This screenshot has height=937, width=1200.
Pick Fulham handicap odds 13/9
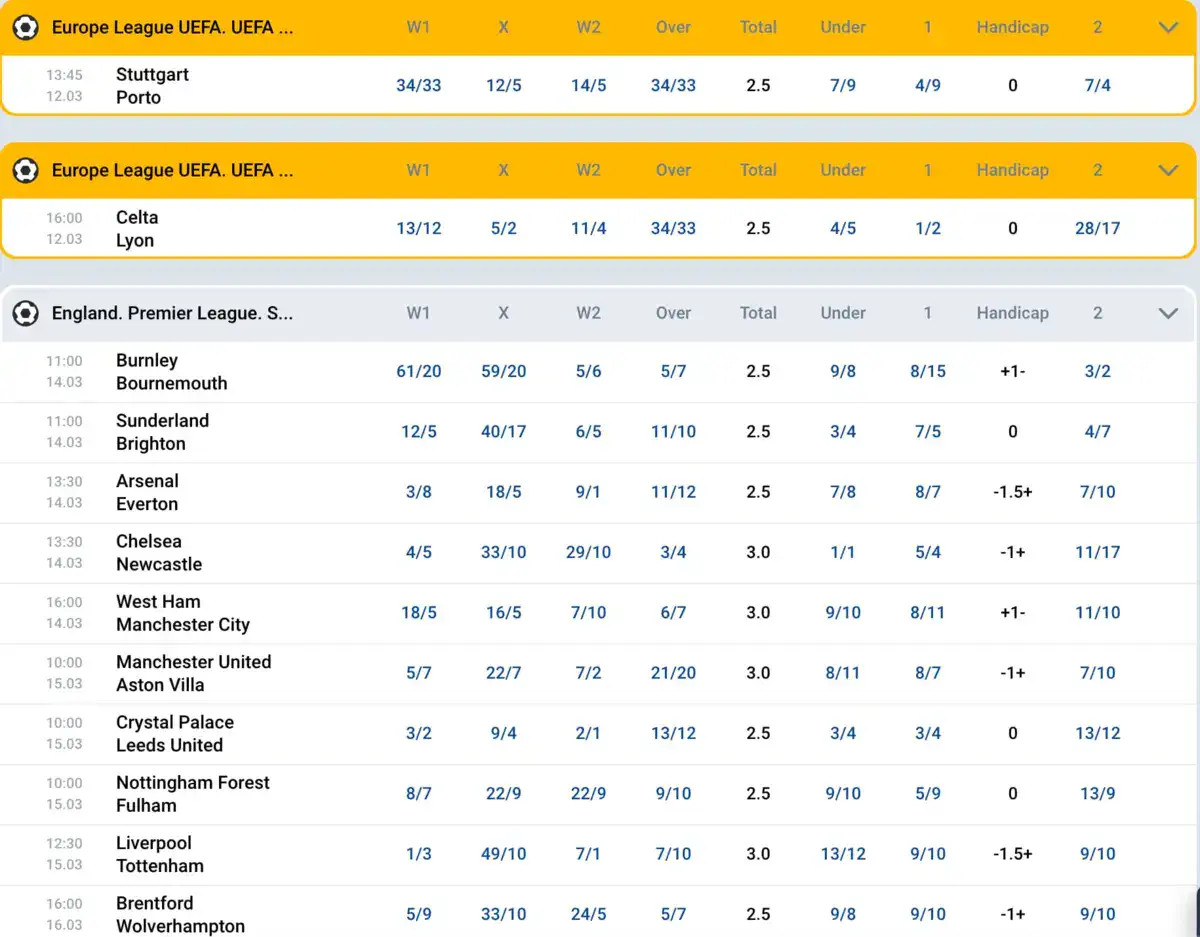click(x=1097, y=793)
